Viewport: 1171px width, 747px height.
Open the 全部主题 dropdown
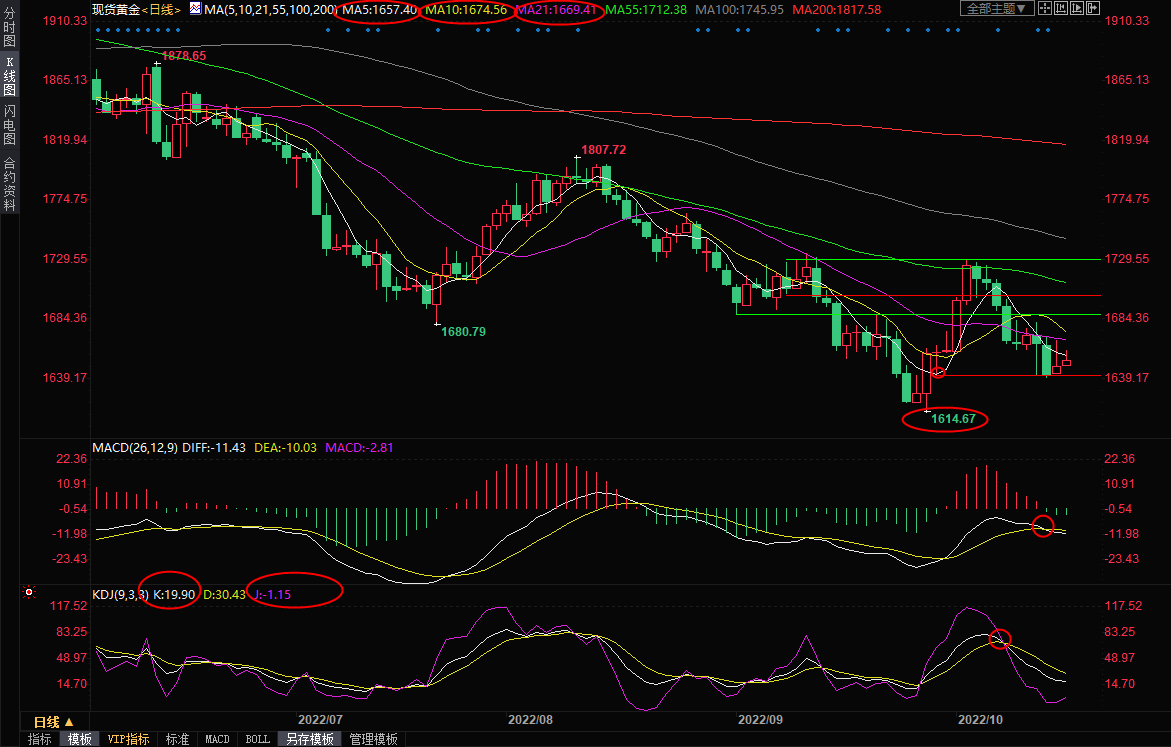(997, 8)
